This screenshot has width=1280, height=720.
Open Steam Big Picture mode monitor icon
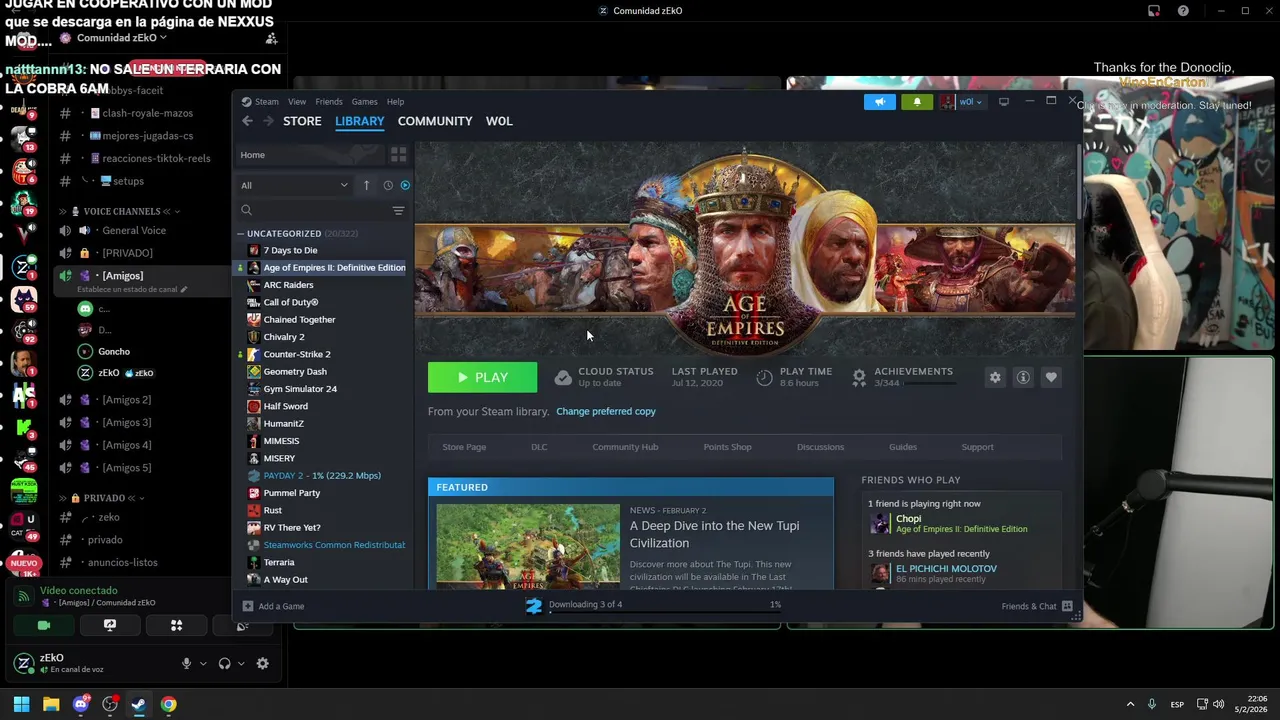[x=1004, y=102]
